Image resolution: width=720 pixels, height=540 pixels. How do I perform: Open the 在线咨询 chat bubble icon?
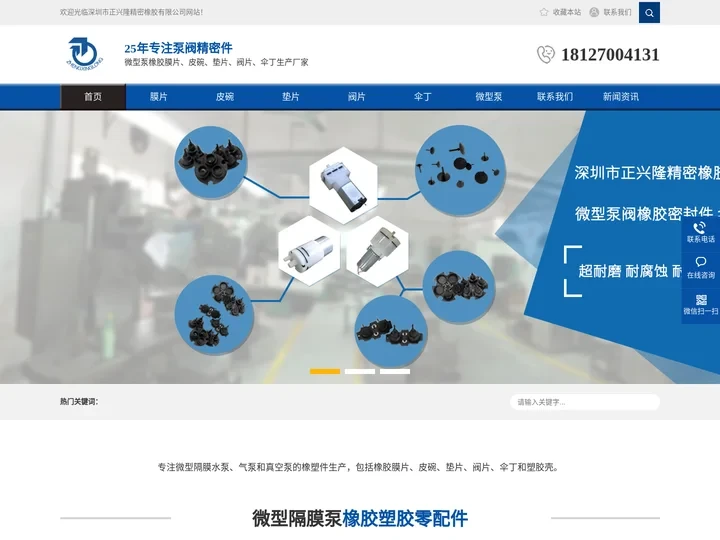[x=700, y=262]
